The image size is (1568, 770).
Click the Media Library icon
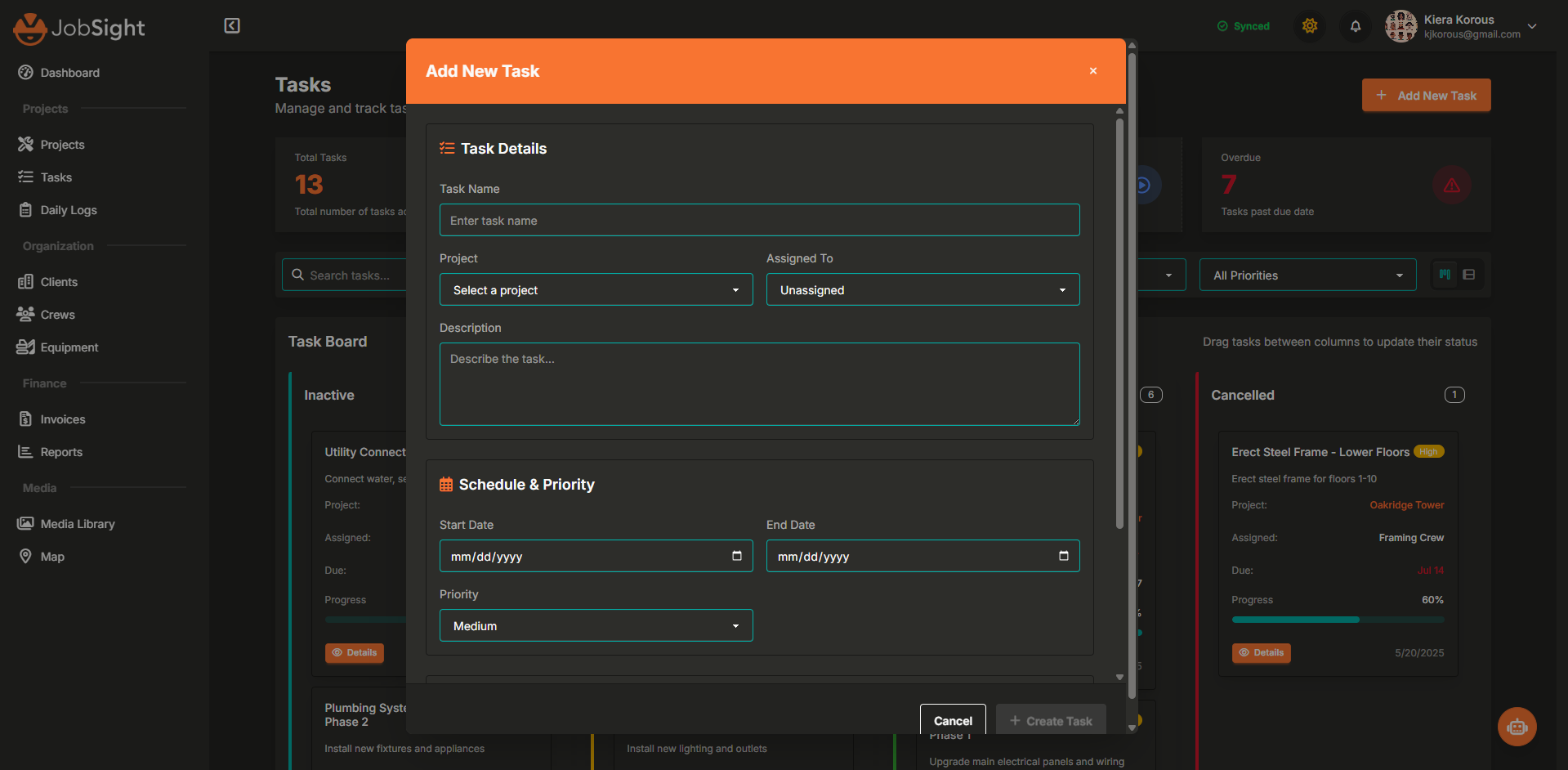point(25,524)
